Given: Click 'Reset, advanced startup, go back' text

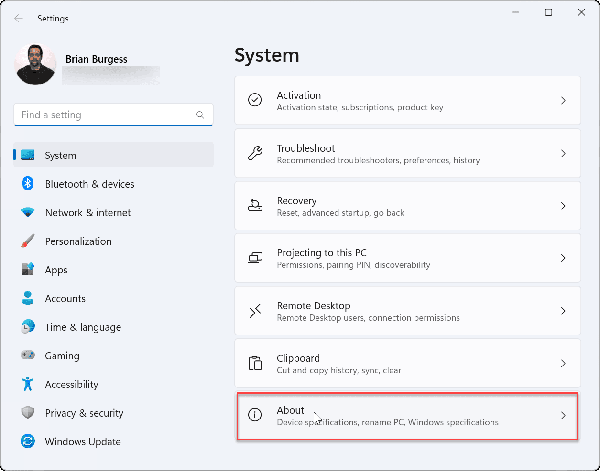Looking at the screenshot, I should pos(340,213).
